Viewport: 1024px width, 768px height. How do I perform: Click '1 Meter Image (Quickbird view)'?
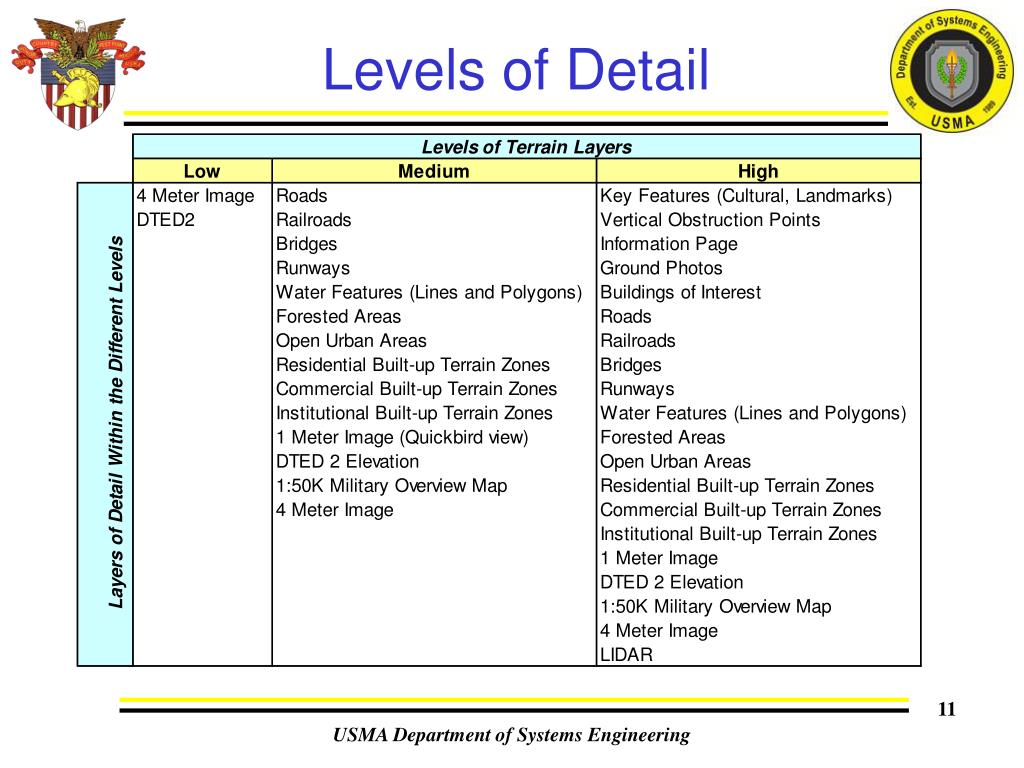point(402,438)
